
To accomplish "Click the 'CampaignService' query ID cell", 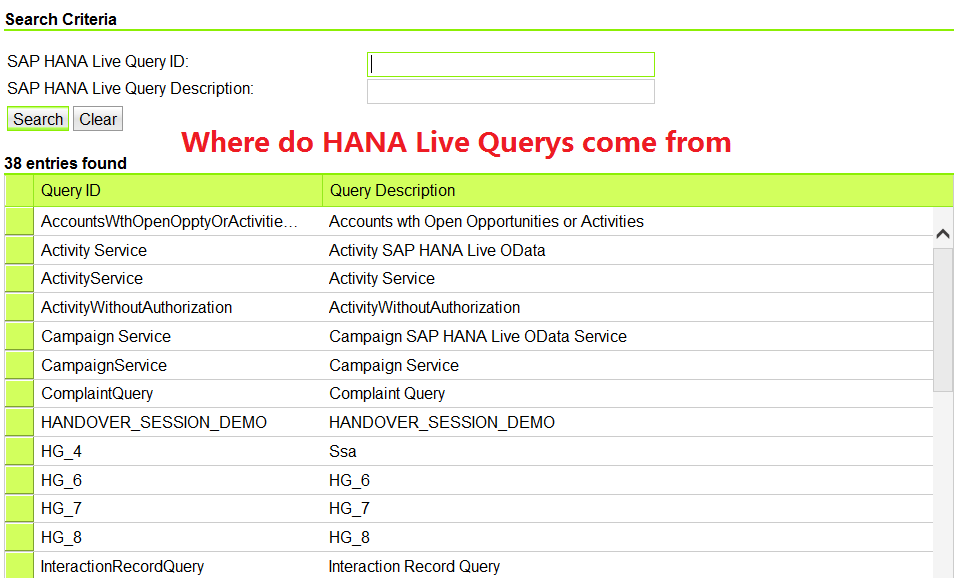I will coord(104,365).
